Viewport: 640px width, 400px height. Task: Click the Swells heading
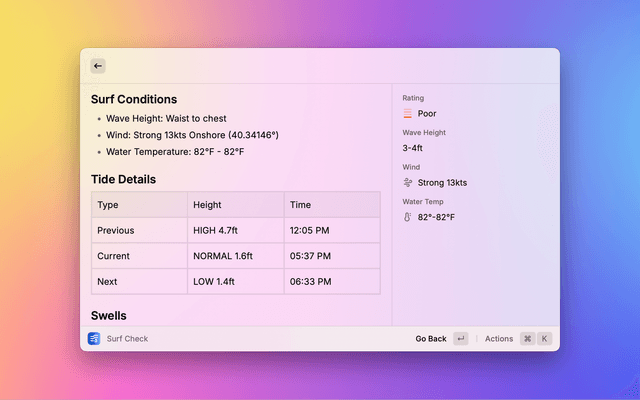pos(109,316)
